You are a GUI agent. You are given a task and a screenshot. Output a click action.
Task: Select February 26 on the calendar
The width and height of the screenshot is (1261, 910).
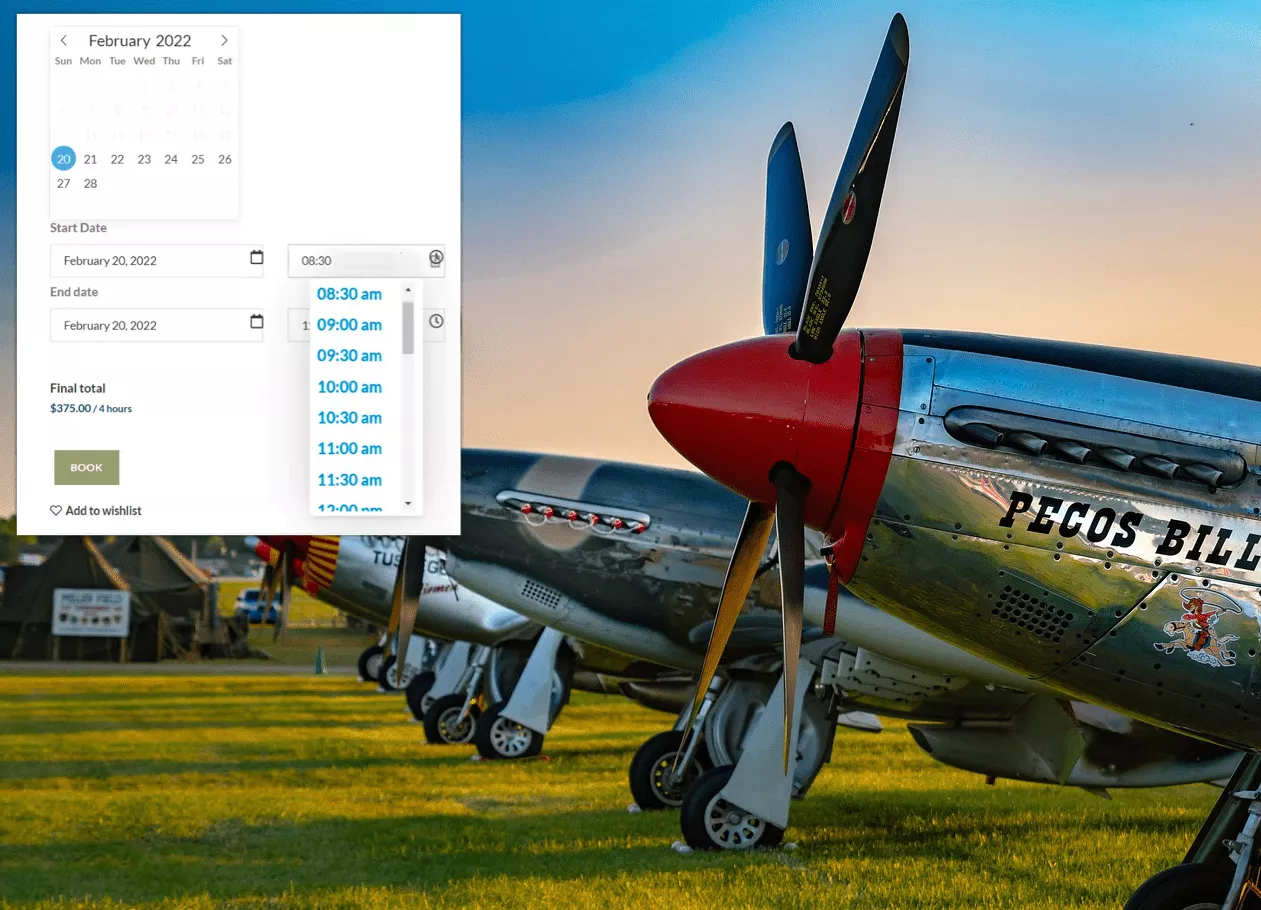click(224, 158)
